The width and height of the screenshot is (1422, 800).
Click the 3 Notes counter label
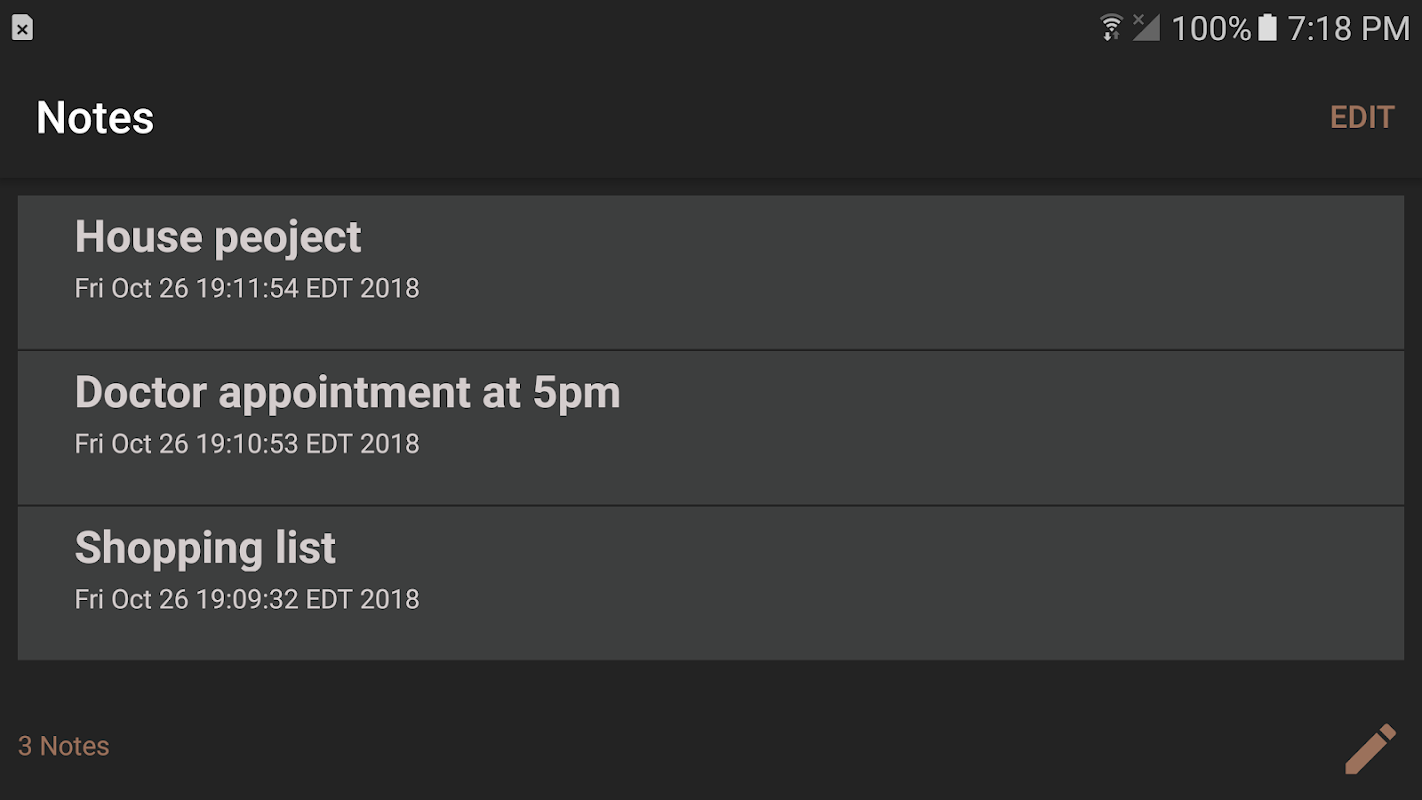pos(64,746)
